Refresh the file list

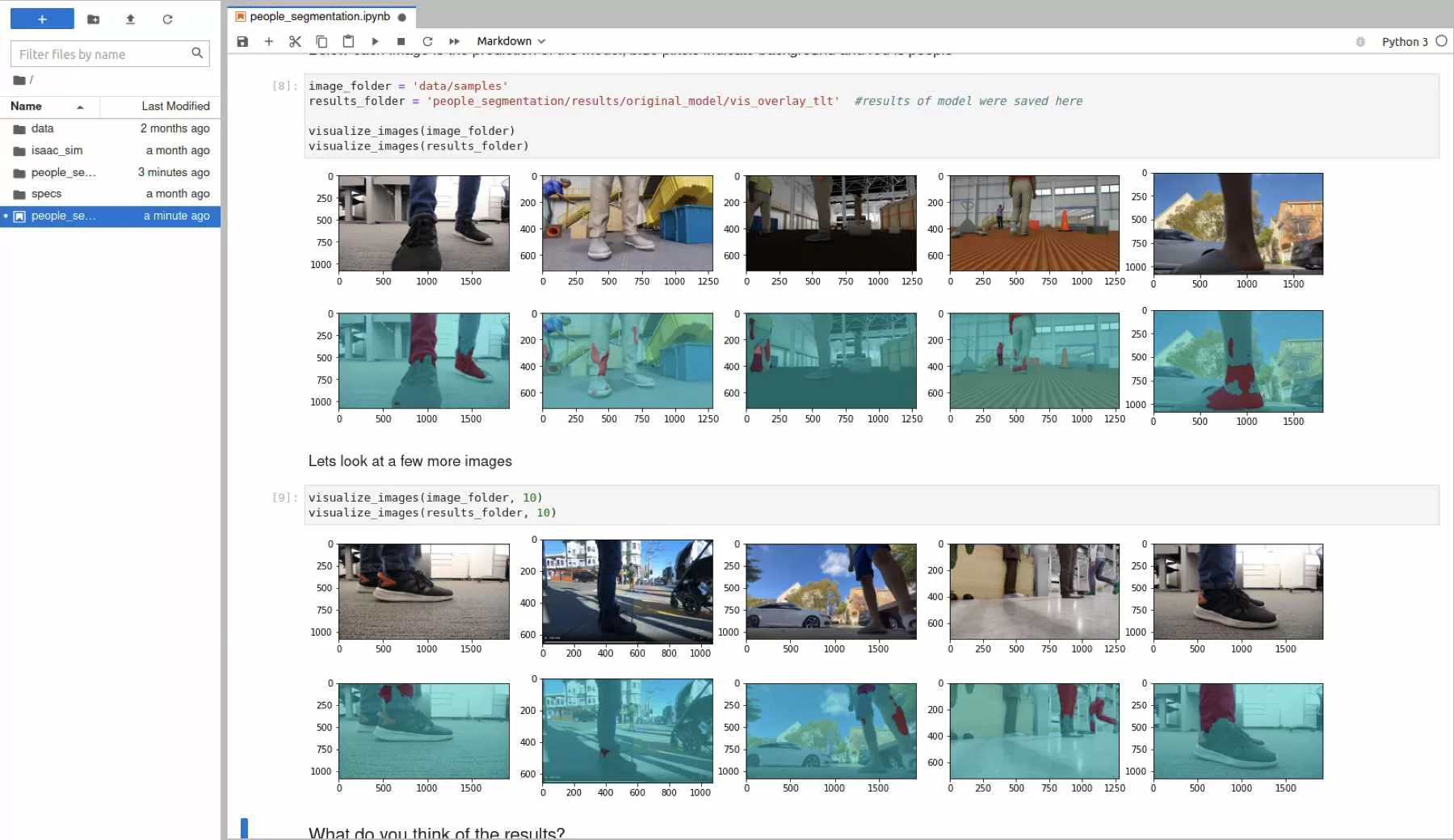click(x=167, y=19)
